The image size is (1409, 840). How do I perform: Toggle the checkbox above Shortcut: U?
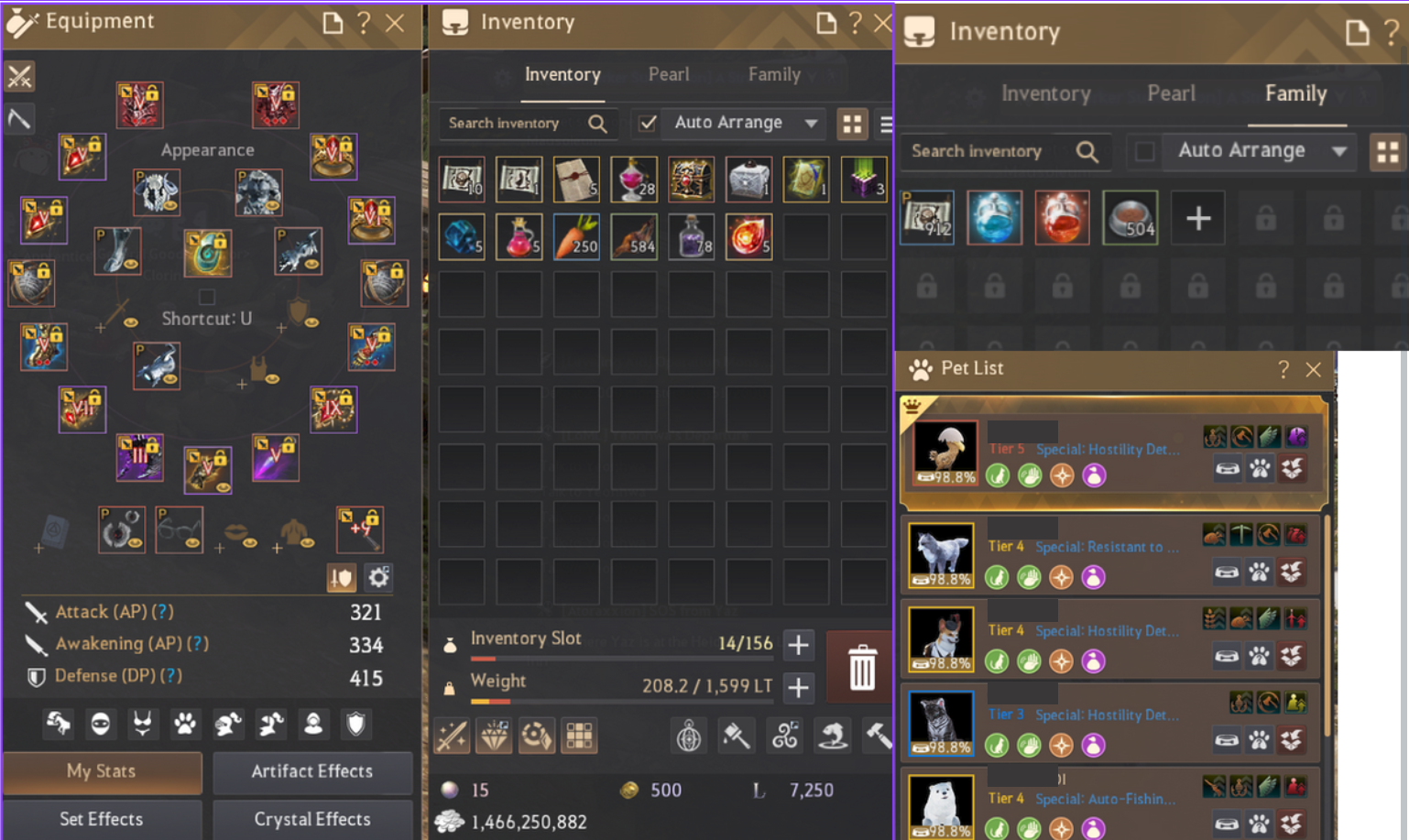click(207, 297)
